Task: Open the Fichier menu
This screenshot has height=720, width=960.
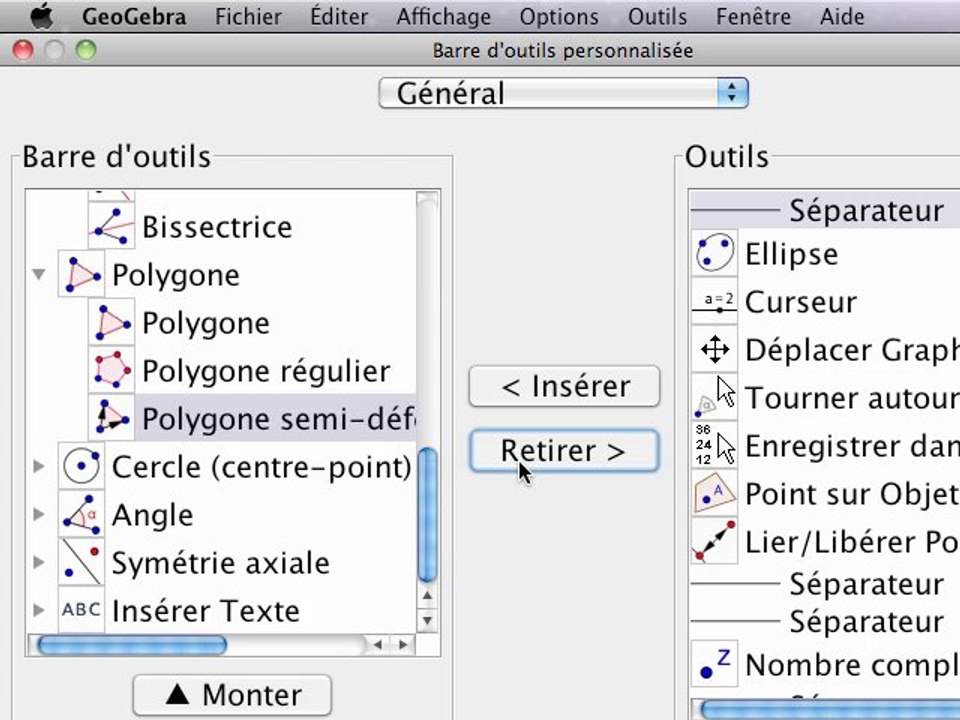Action: (x=248, y=17)
